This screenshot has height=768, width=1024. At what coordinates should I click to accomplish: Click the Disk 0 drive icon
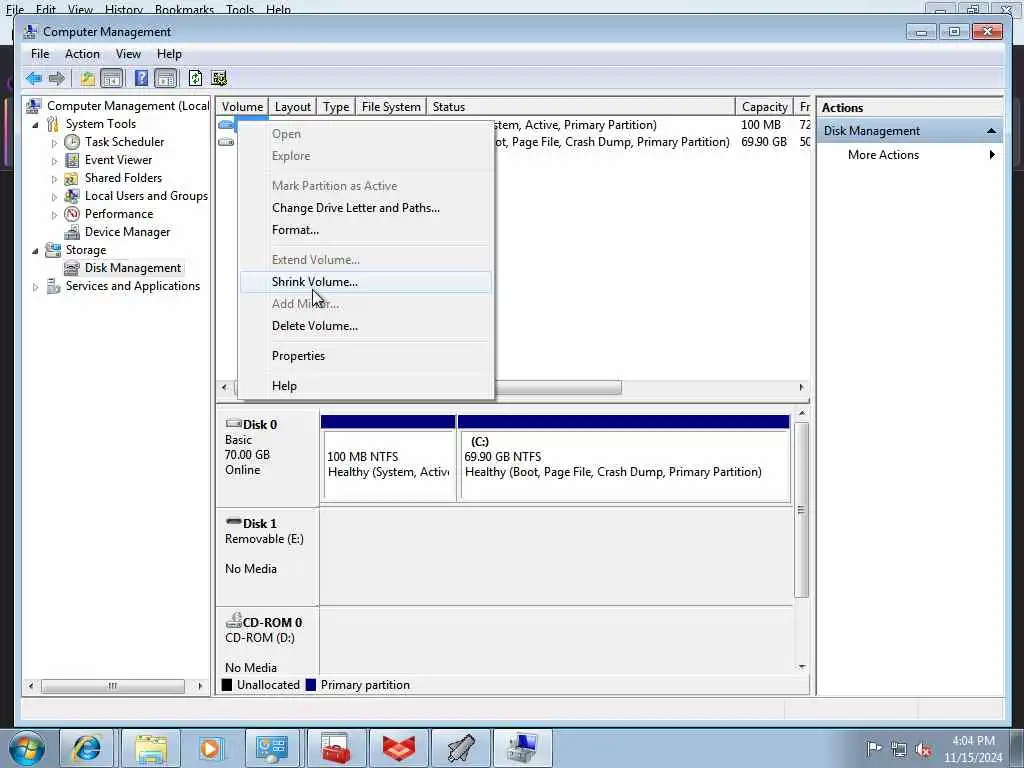tap(233, 423)
